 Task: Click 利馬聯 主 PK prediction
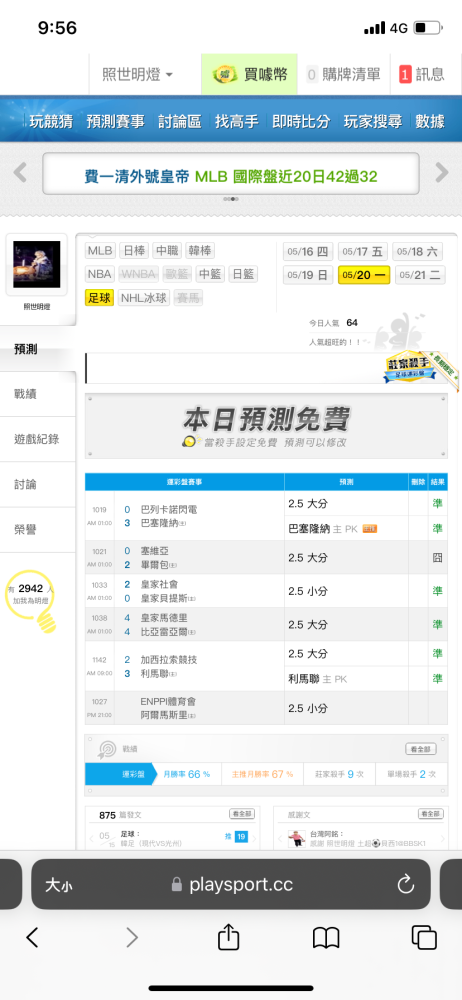[x=318, y=679]
